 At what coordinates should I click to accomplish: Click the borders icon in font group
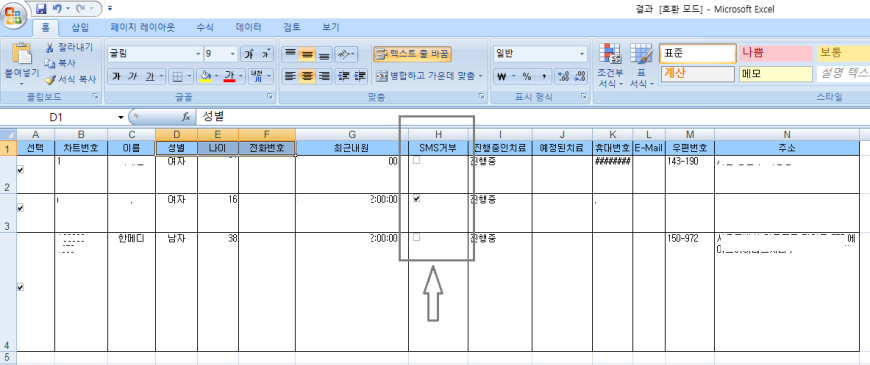pyautogui.click(x=178, y=76)
